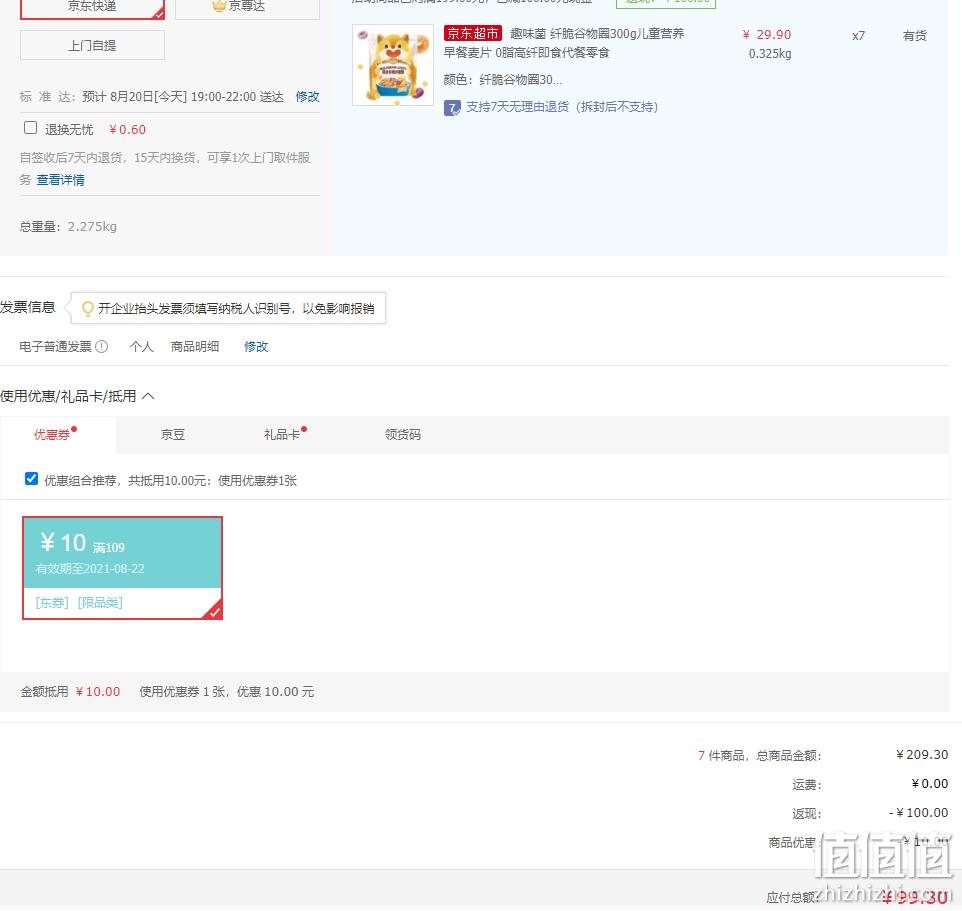Deselect the ¥10 满109 coupon card

coord(123,568)
